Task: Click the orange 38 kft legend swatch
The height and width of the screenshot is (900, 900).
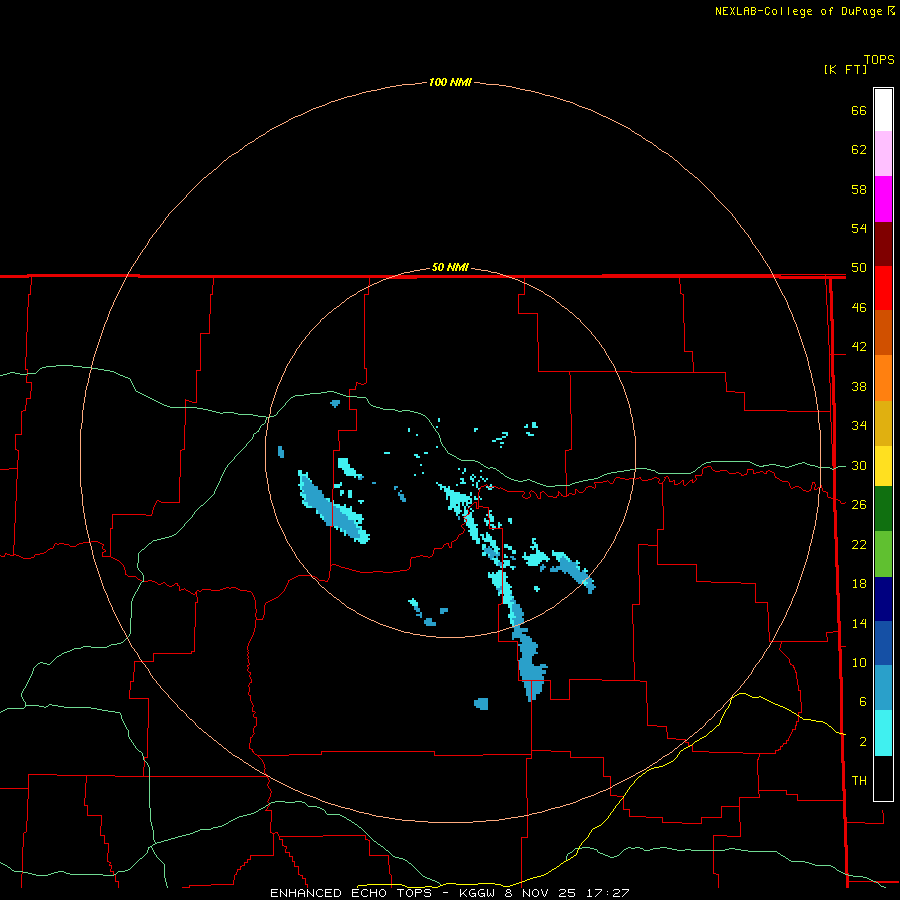Action: tap(883, 378)
